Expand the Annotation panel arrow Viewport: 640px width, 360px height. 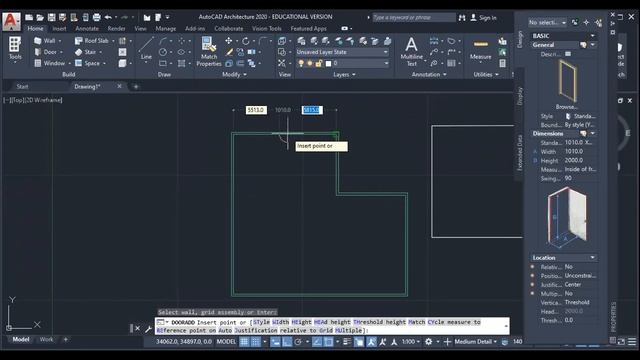click(x=444, y=75)
